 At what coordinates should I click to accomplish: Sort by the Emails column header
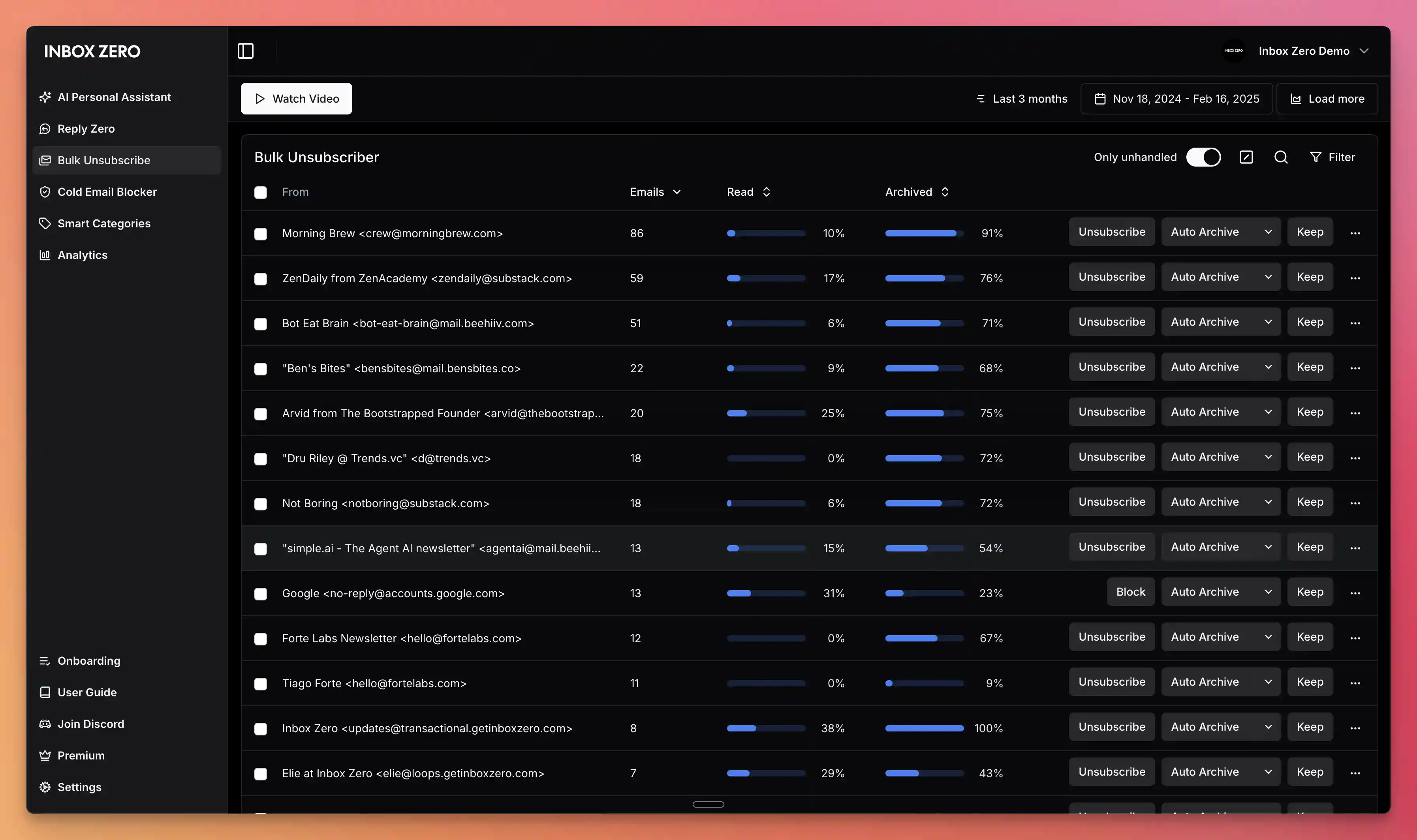pyautogui.click(x=655, y=192)
